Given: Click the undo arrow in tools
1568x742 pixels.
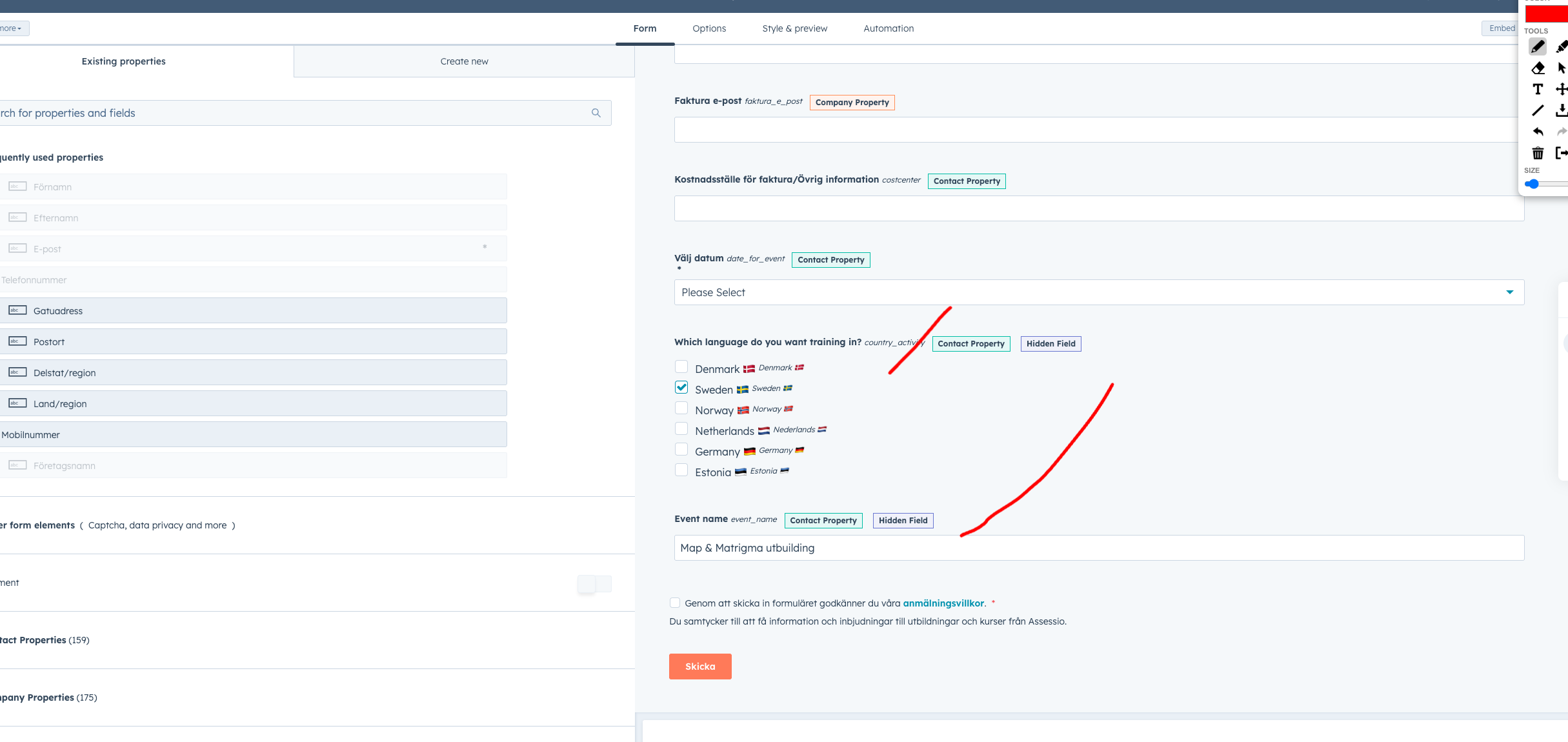Looking at the screenshot, I should 1538,132.
